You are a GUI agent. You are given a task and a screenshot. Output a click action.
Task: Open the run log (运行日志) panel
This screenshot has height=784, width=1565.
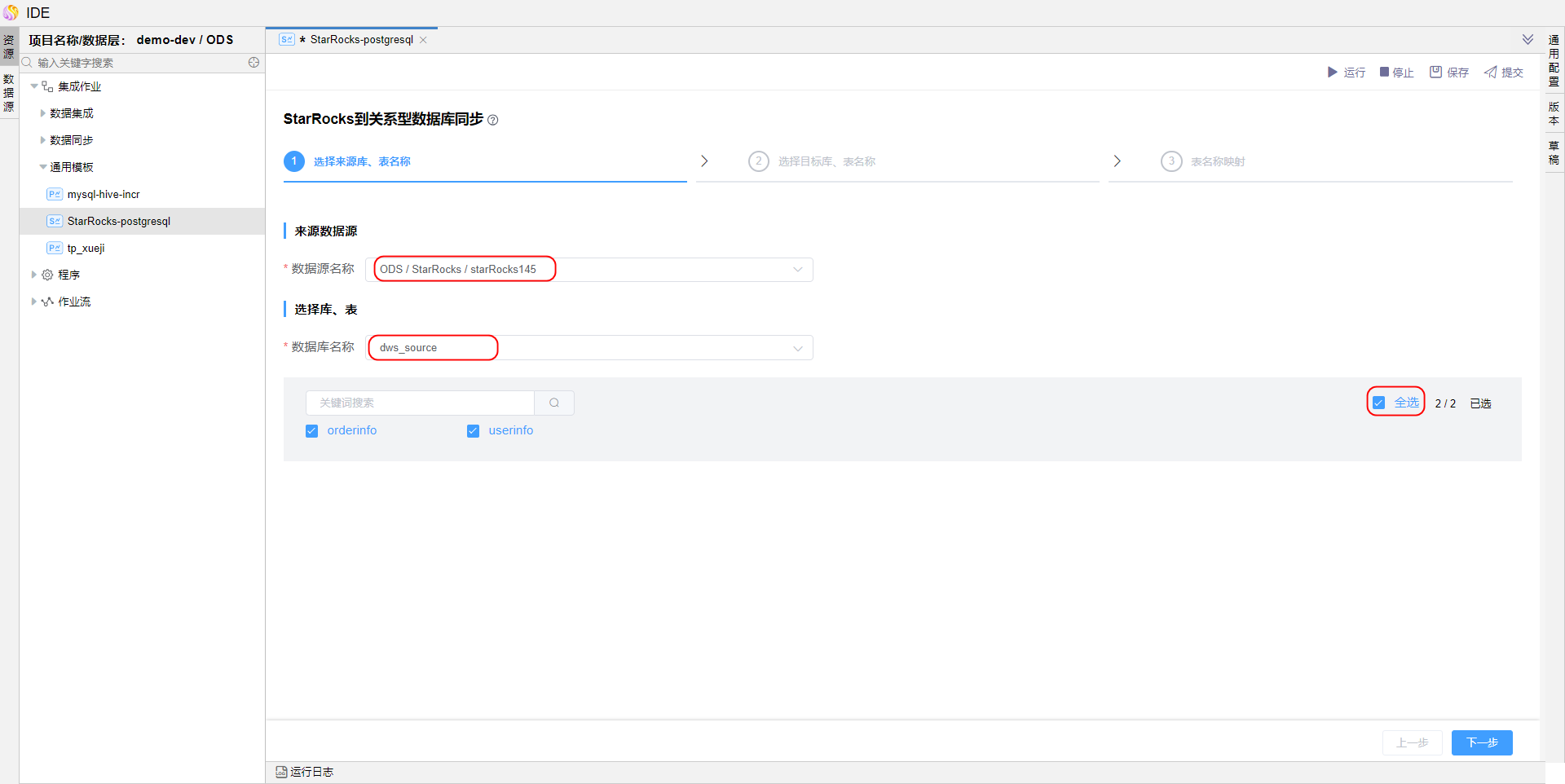pos(305,772)
